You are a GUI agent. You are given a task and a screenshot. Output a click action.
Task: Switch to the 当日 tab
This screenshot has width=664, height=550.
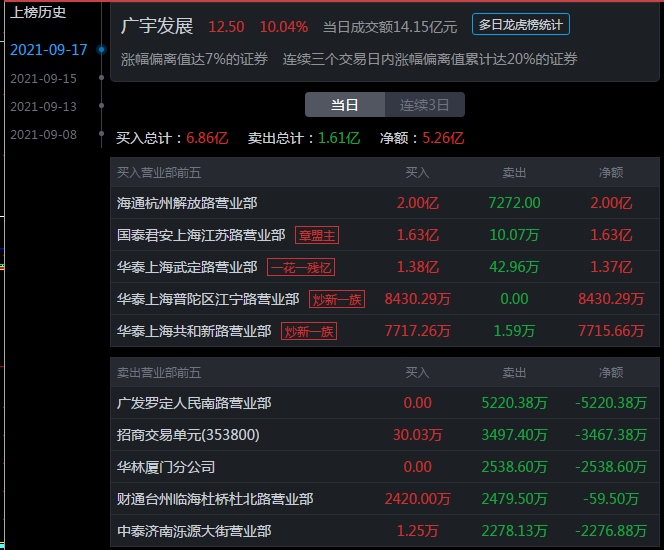point(345,105)
